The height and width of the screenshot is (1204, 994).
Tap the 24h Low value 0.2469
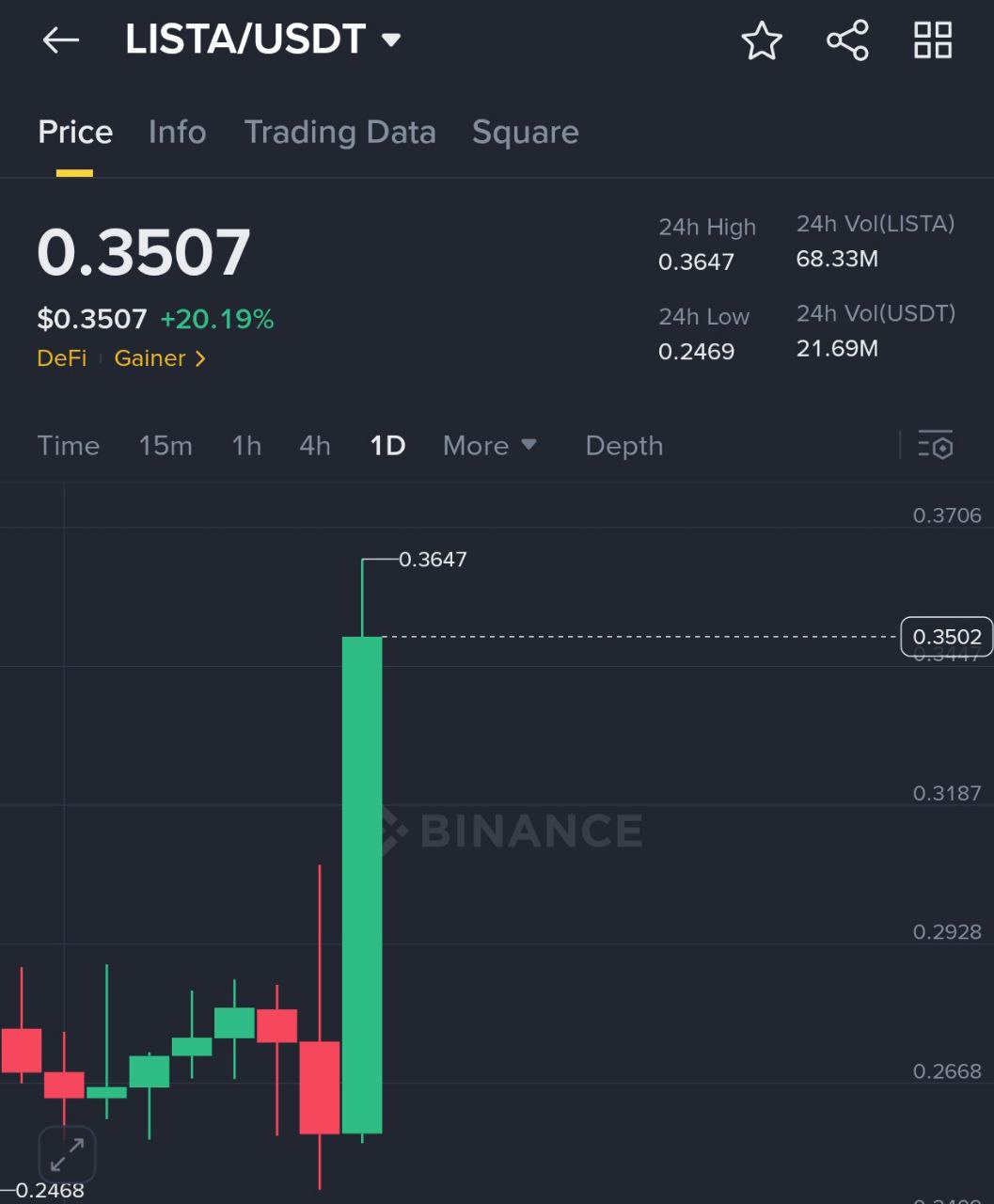coord(696,351)
